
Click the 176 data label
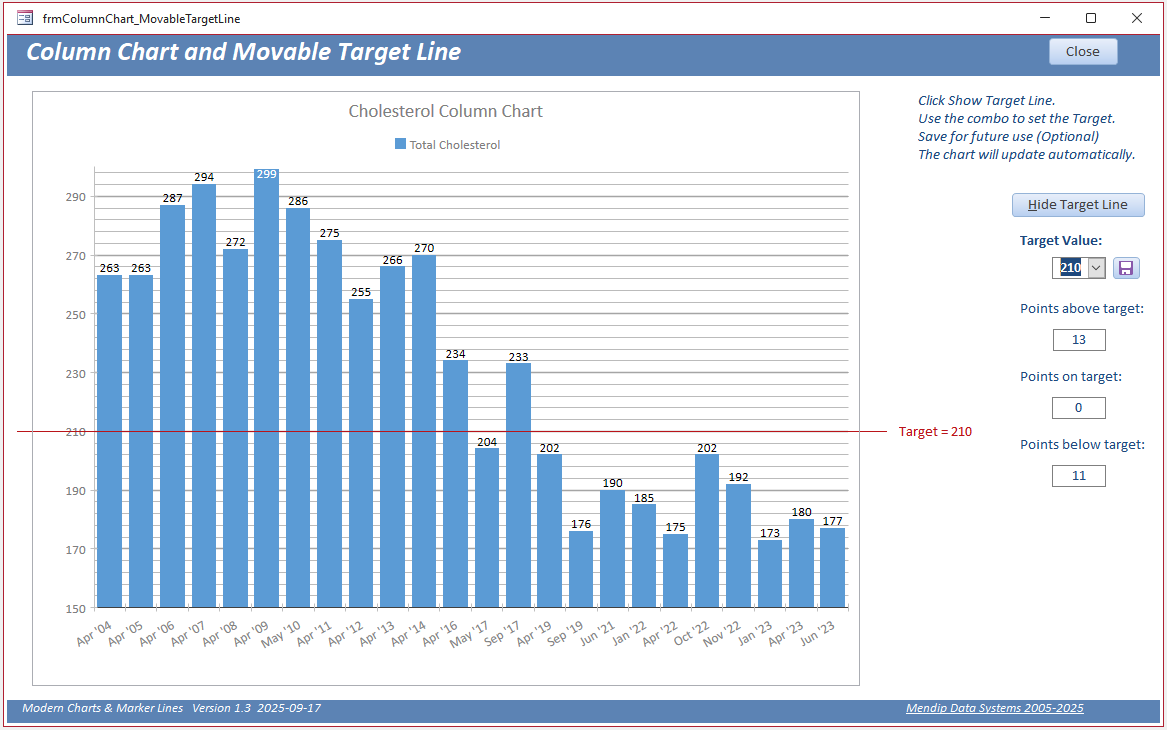[x=581, y=525]
